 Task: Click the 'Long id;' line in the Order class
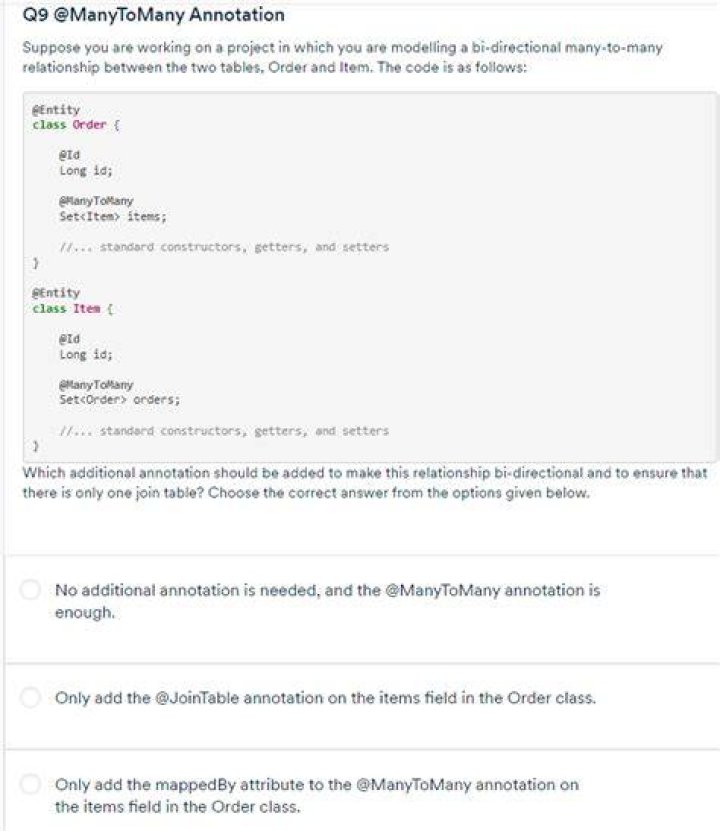(86, 171)
